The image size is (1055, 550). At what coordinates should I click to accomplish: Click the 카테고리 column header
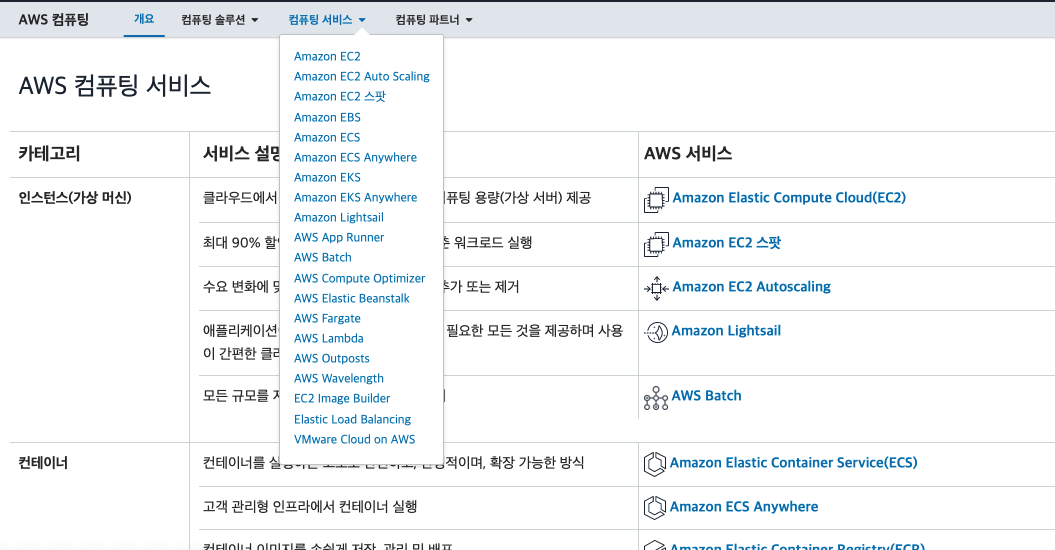[x=49, y=153]
